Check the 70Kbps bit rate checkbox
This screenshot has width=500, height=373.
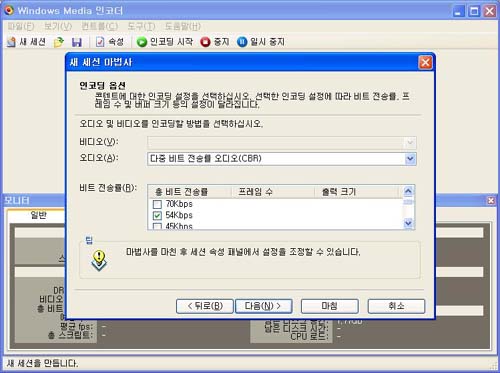[x=157, y=204]
